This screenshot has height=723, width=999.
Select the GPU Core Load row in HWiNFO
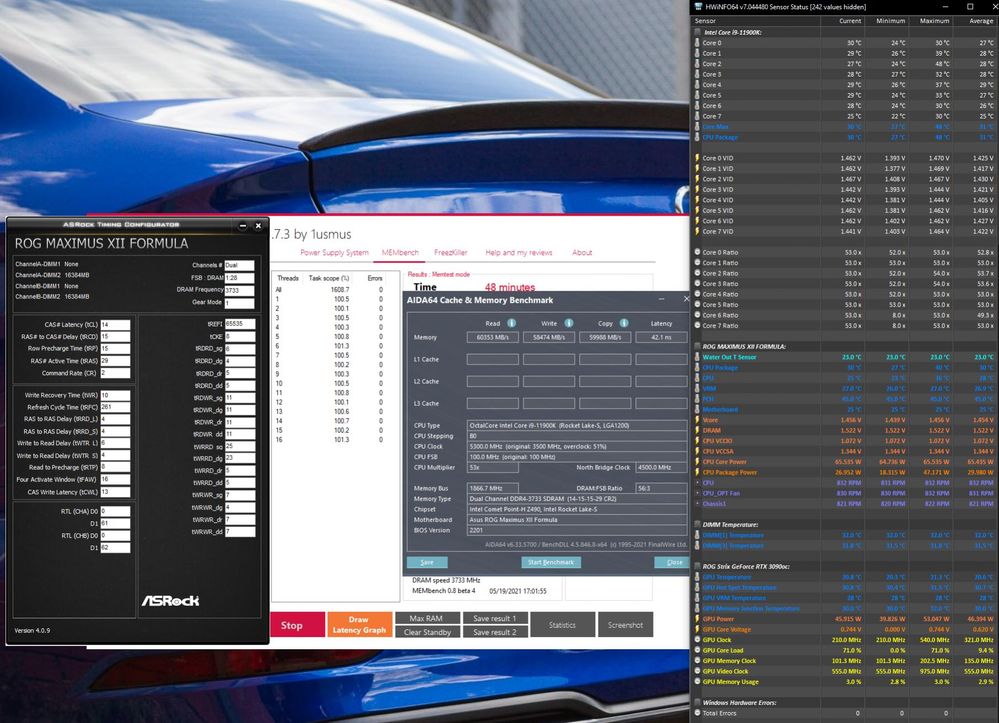click(845, 650)
